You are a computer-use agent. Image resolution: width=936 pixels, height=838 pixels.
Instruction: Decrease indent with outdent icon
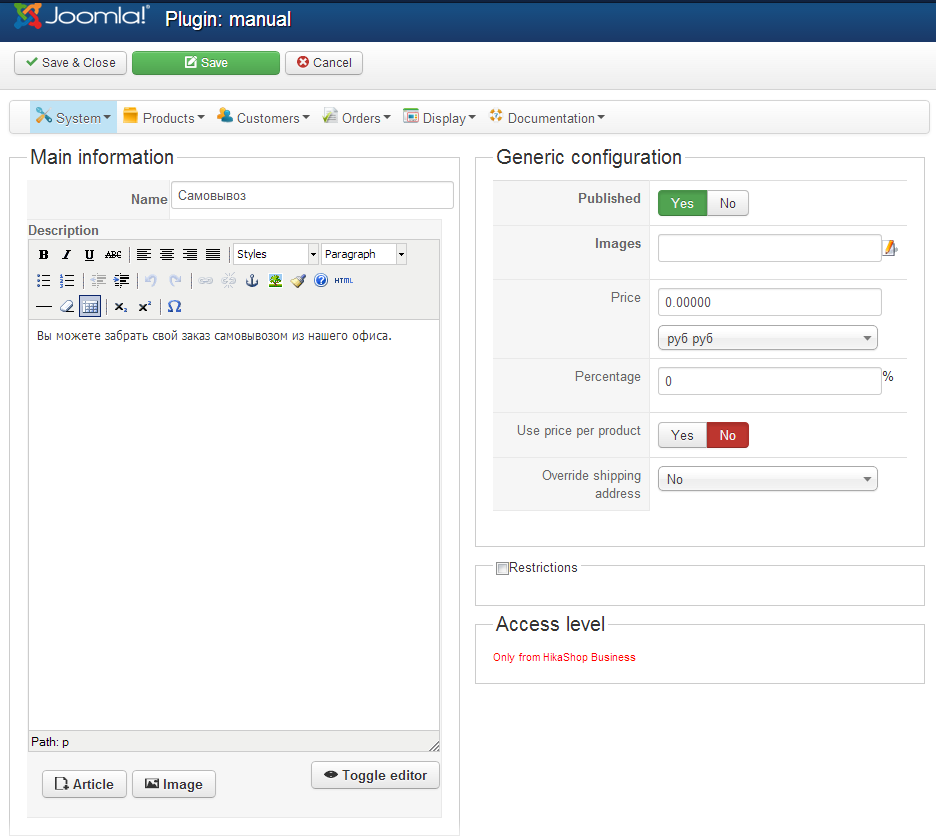pyautogui.click(x=98, y=281)
